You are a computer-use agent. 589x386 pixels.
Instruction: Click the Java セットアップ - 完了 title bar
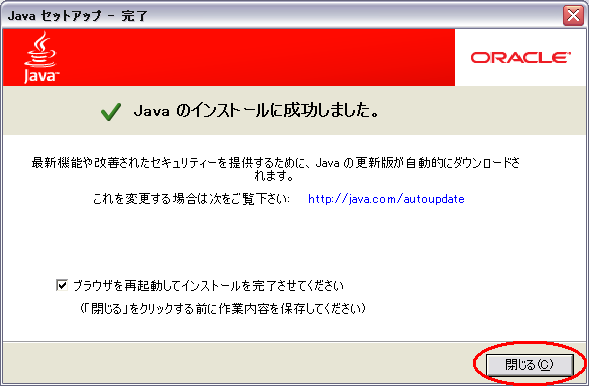[282, 16]
